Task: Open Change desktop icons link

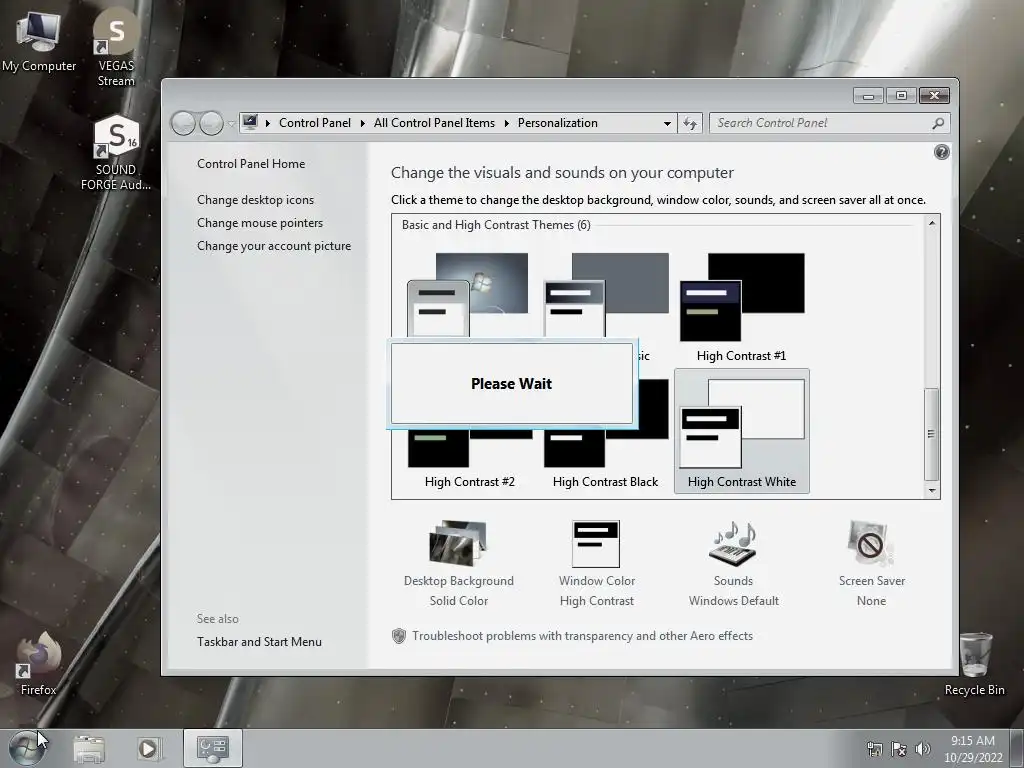Action: [x=255, y=200]
